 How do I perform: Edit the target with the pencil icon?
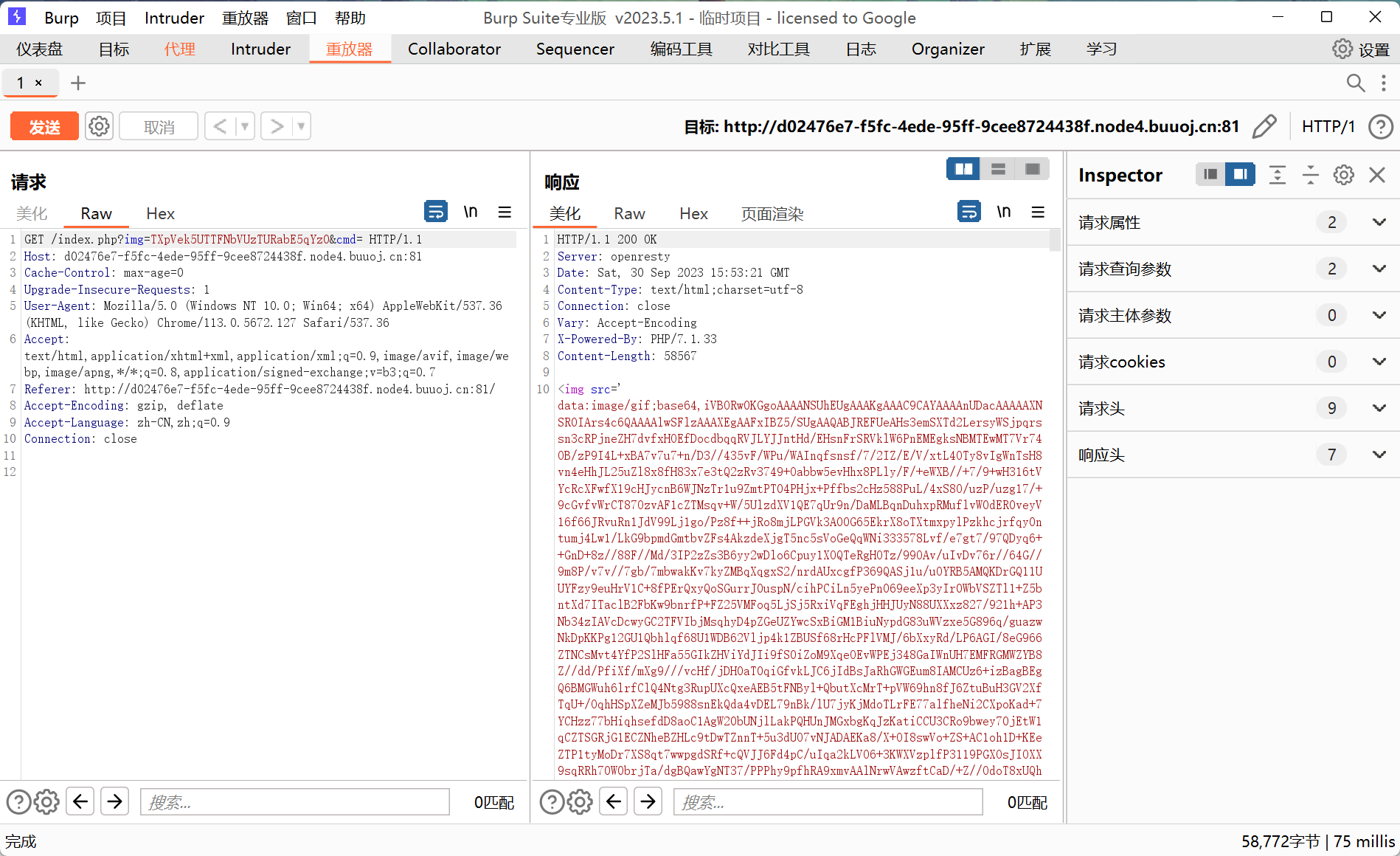tap(1264, 126)
